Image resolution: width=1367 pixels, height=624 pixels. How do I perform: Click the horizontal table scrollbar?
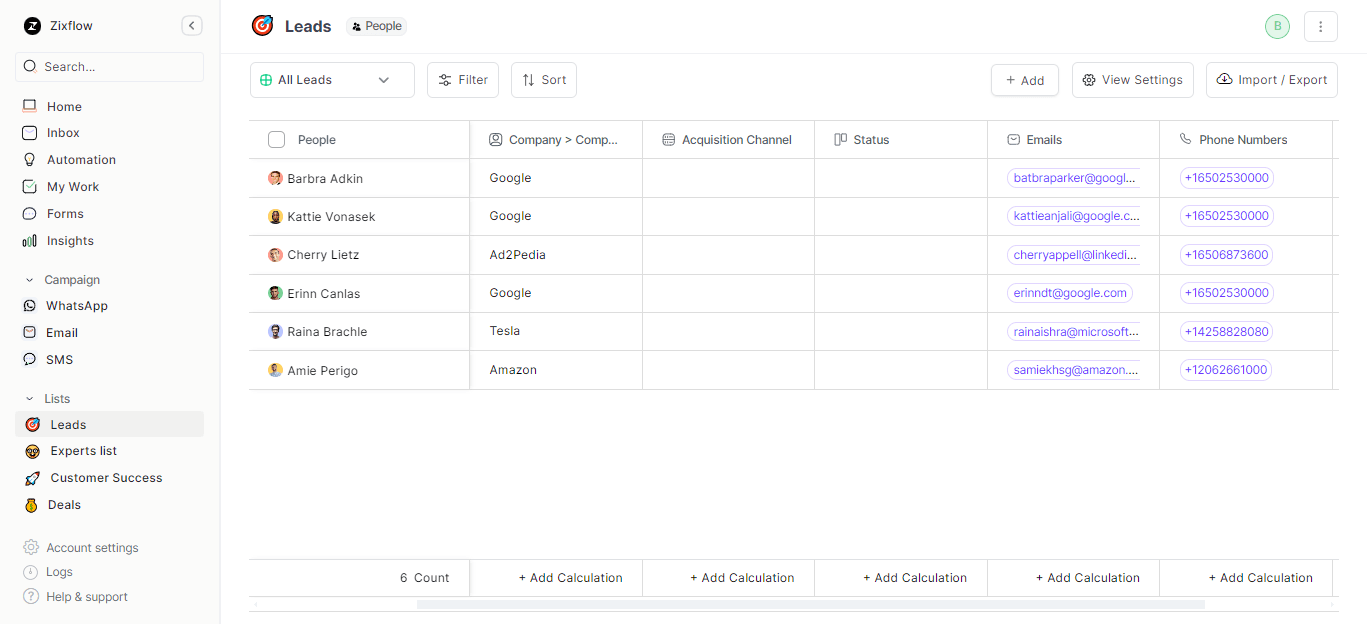[810, 604]
